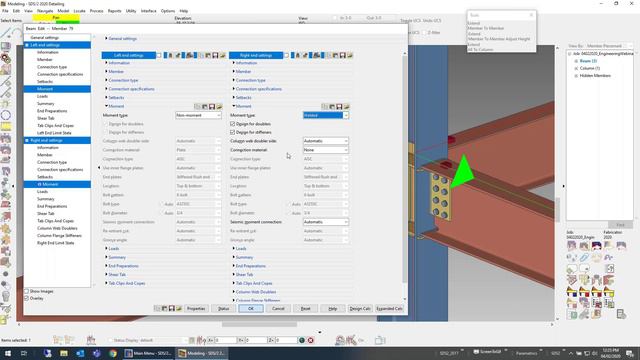Open the Reports menu
The width and height of the screenshot is (640, 360).
click(114, 11)
